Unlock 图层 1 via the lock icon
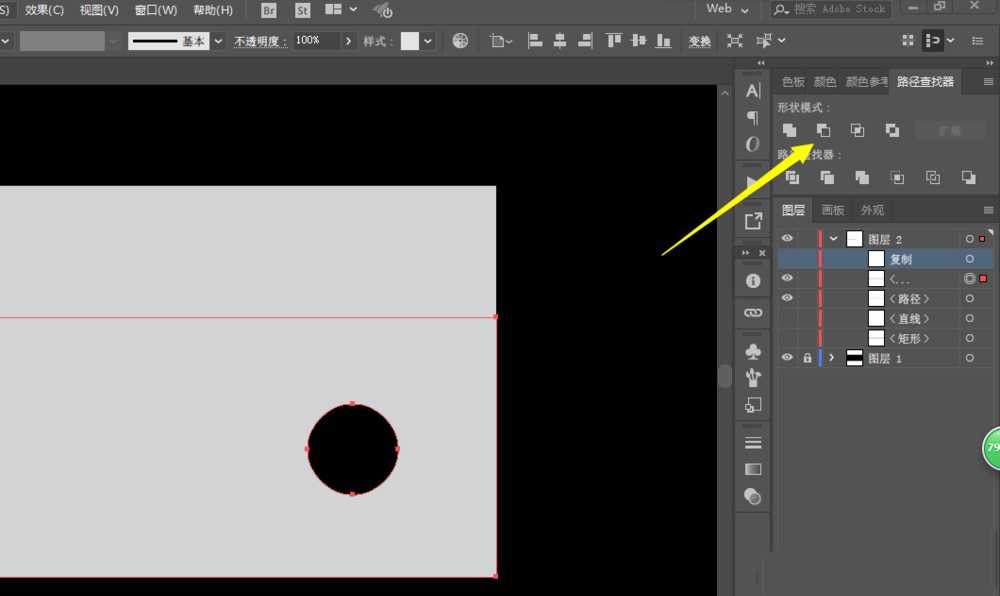Image resolution: width=1000 pixels, height=596 pixels. pyautogui.click(x=806, y=358)
